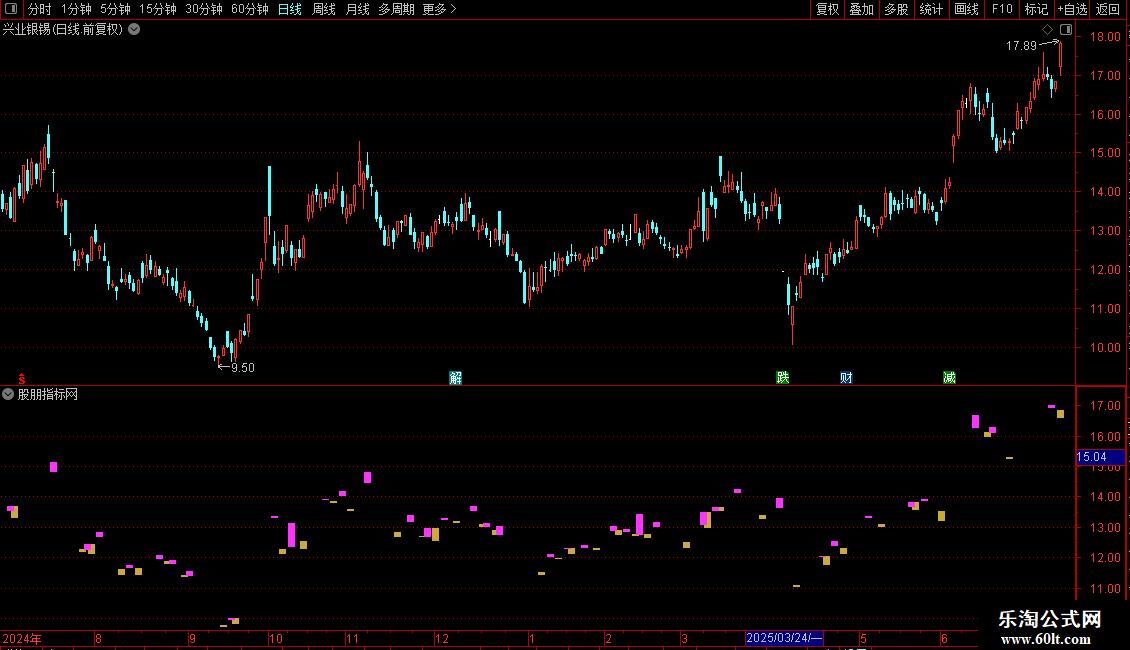This screenshot has height=650, width=1130.
Task: Open 画线 drawing tools
Action: click(x=966, y=9)
